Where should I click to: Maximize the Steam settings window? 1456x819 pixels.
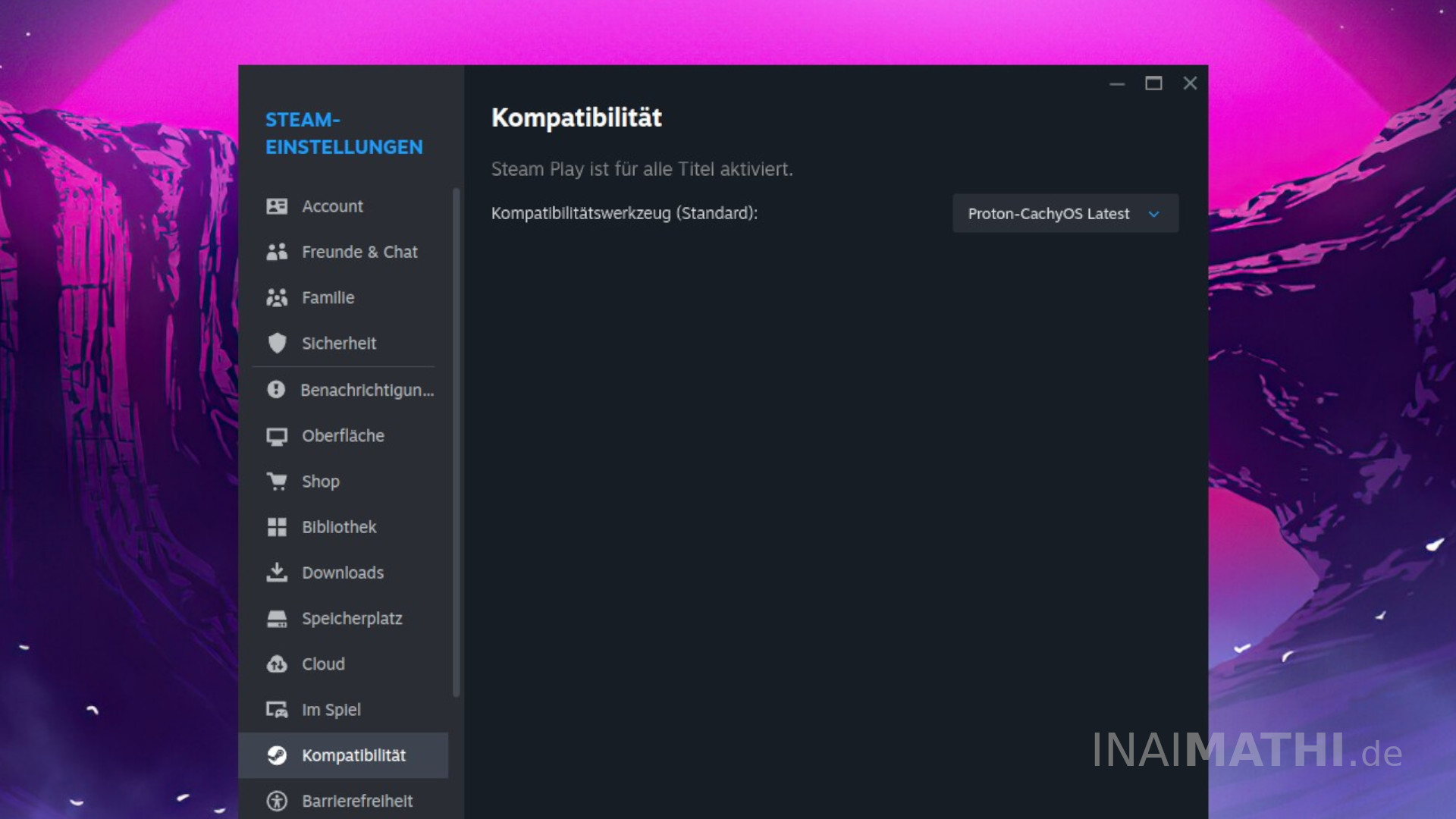(x=1153, y=83)
